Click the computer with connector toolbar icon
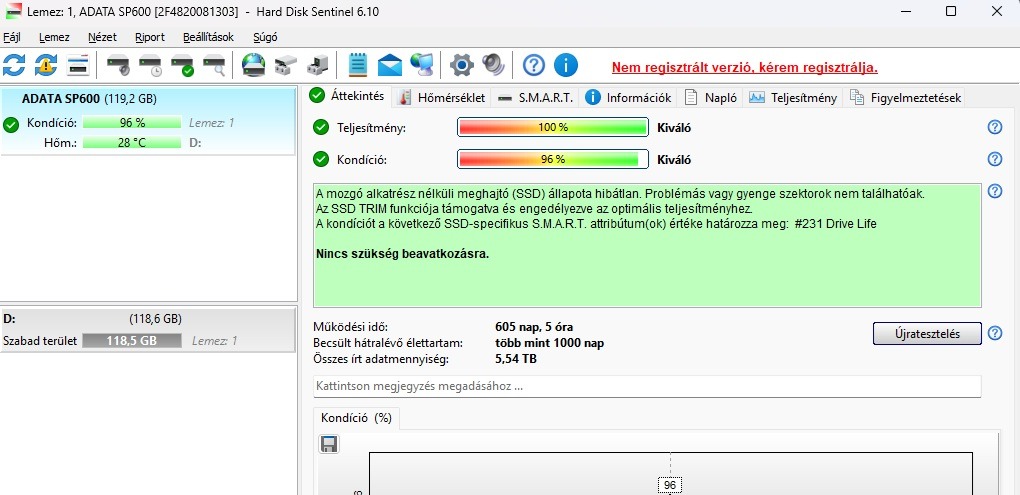Screen dimensions: 1020x495 pos(317,65)
